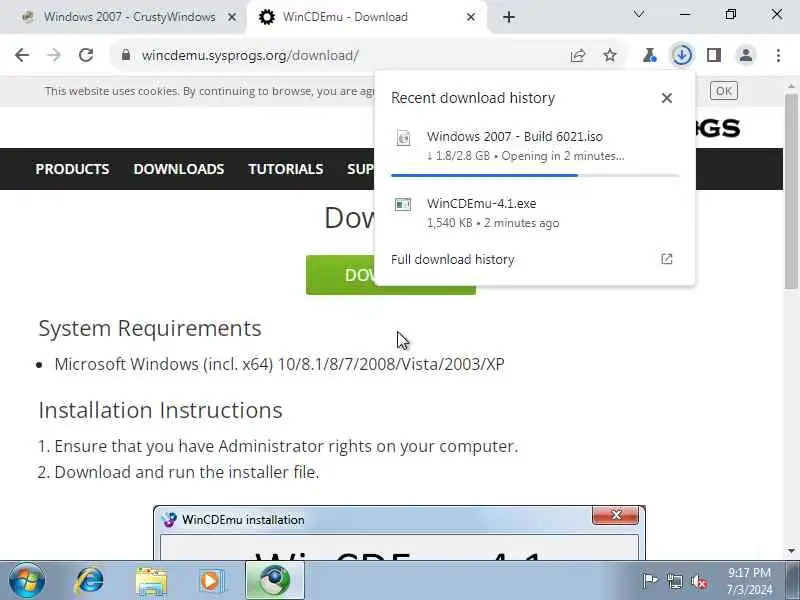Viewport: 800px width, 600px height.
Task: Click the downloads toolbar icon
Action: (682, 55)
